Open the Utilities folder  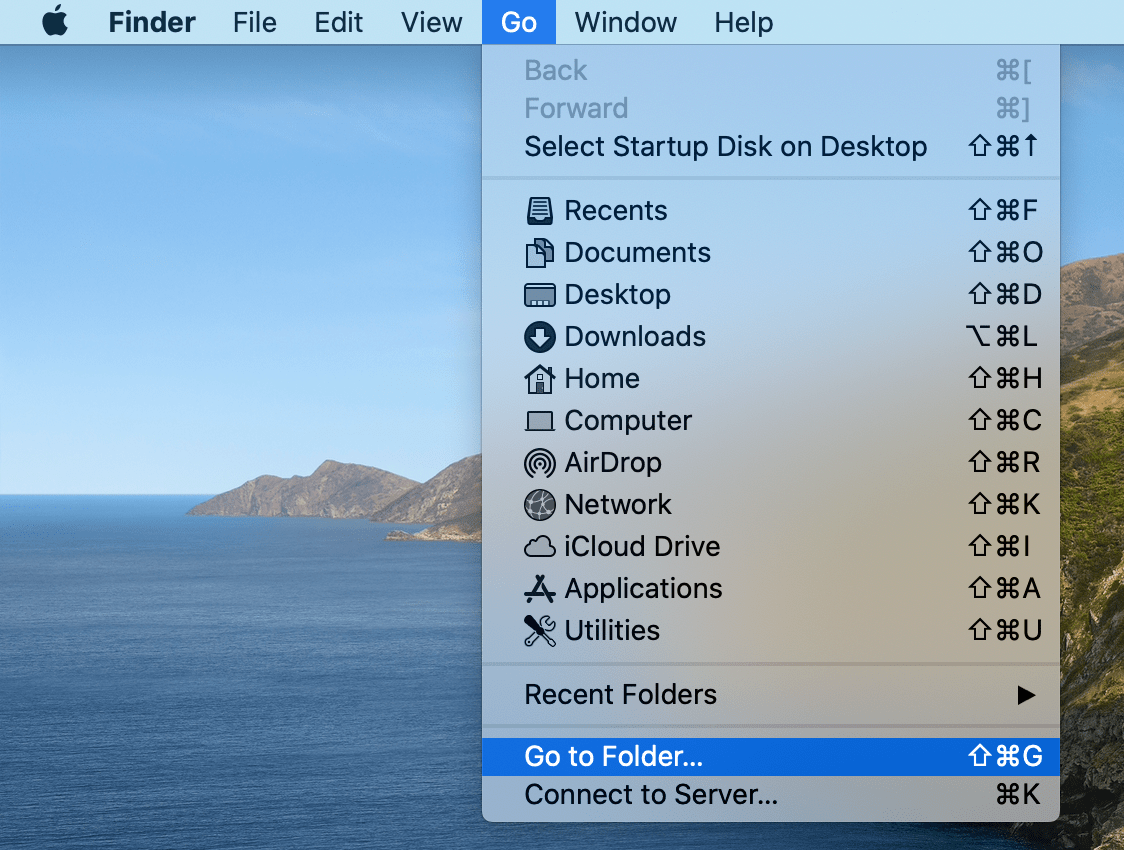(x=611, y=630)
